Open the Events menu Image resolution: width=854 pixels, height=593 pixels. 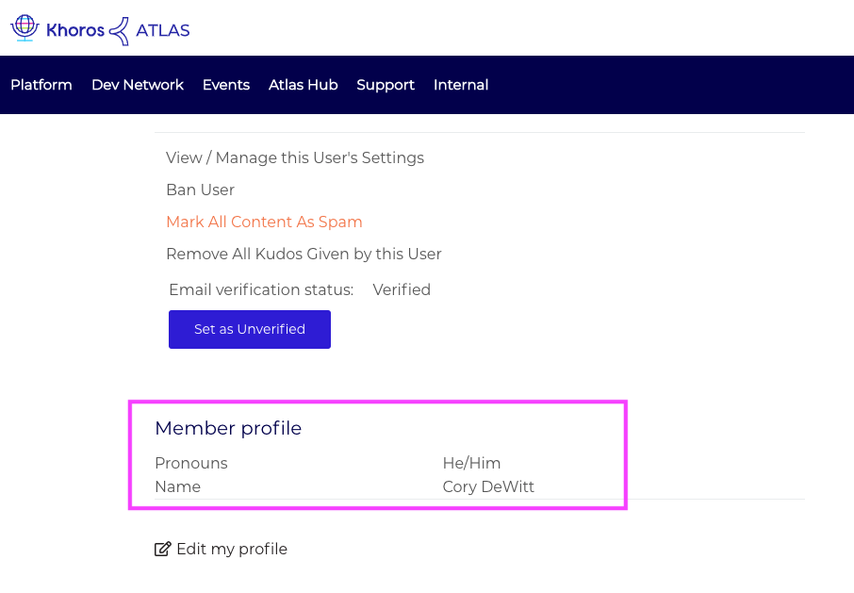tap(226, 85)
